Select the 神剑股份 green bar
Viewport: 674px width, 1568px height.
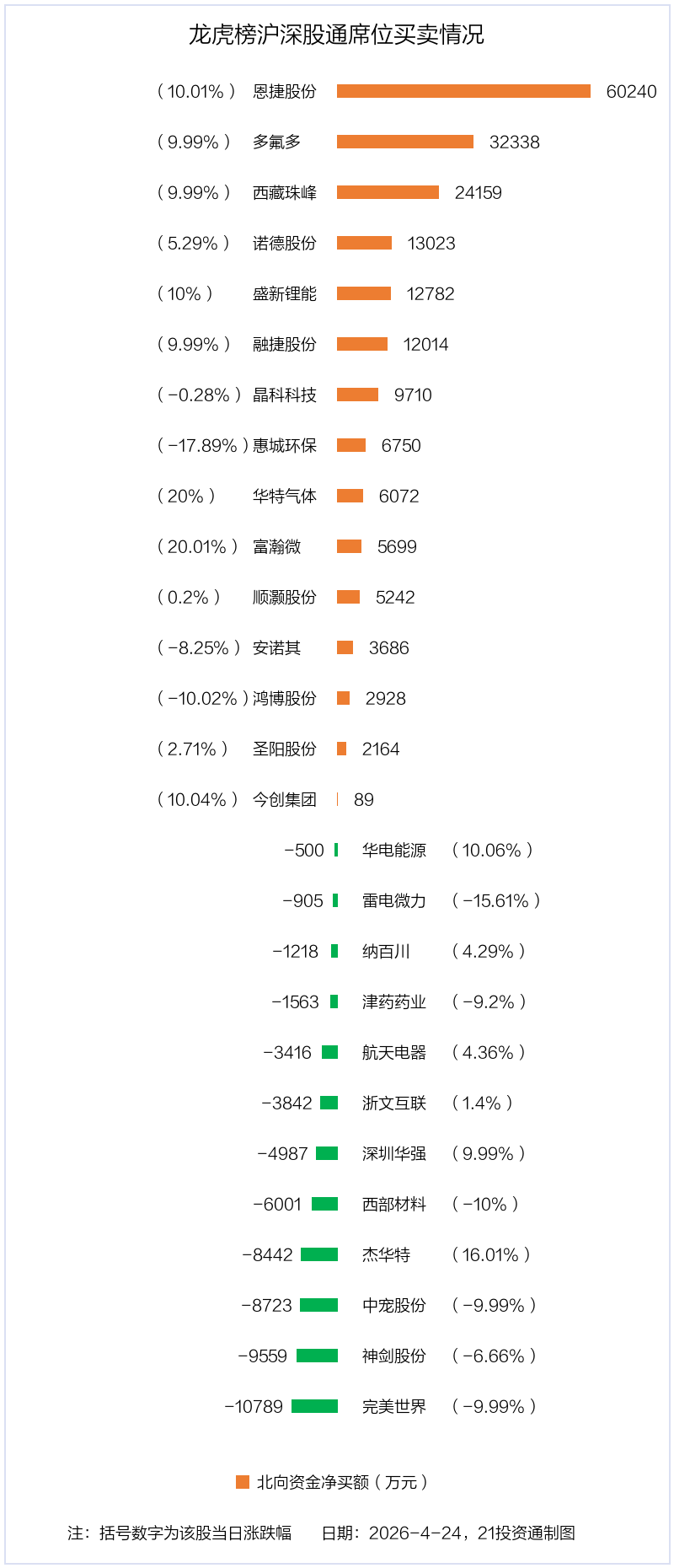coord(317,1356)
